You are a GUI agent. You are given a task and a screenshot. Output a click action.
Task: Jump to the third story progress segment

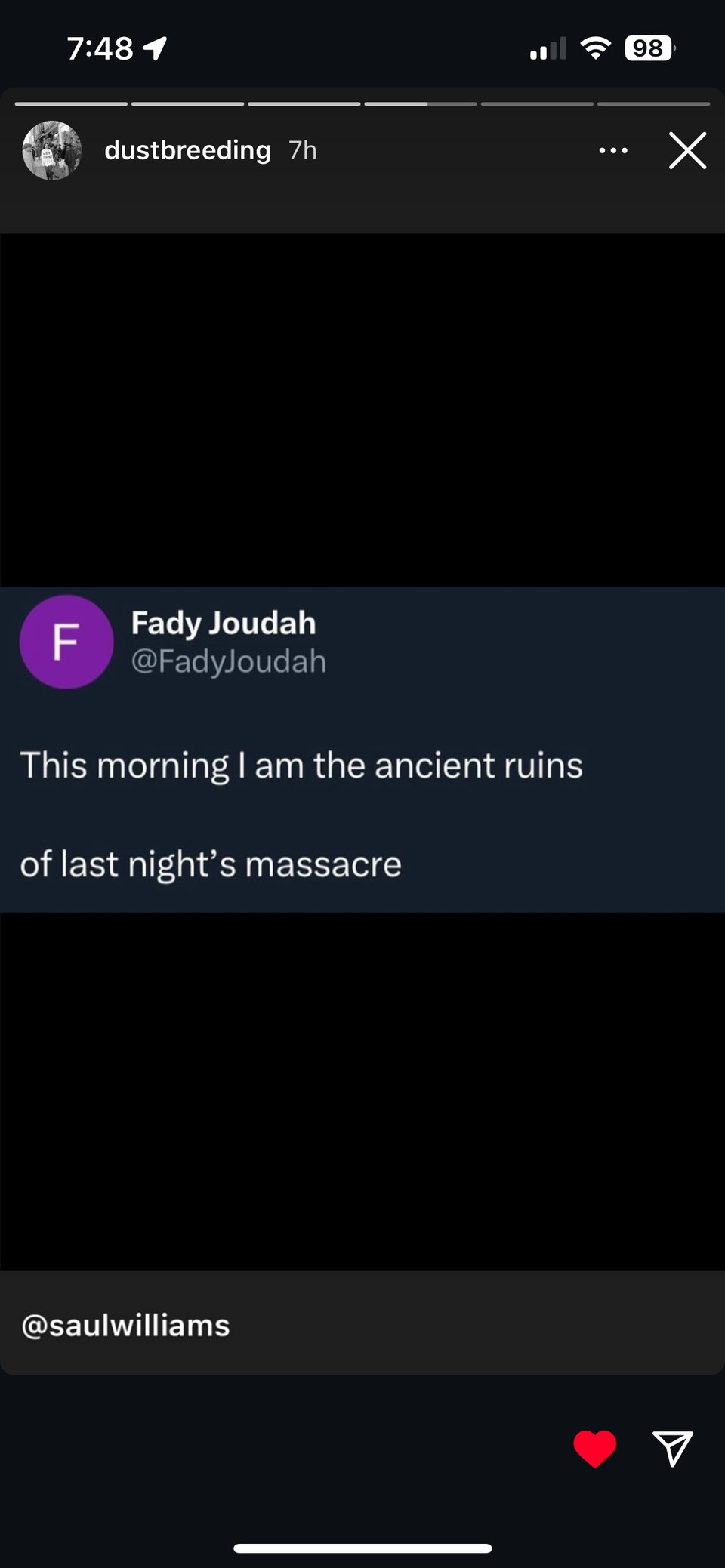(x=304, y=103)
